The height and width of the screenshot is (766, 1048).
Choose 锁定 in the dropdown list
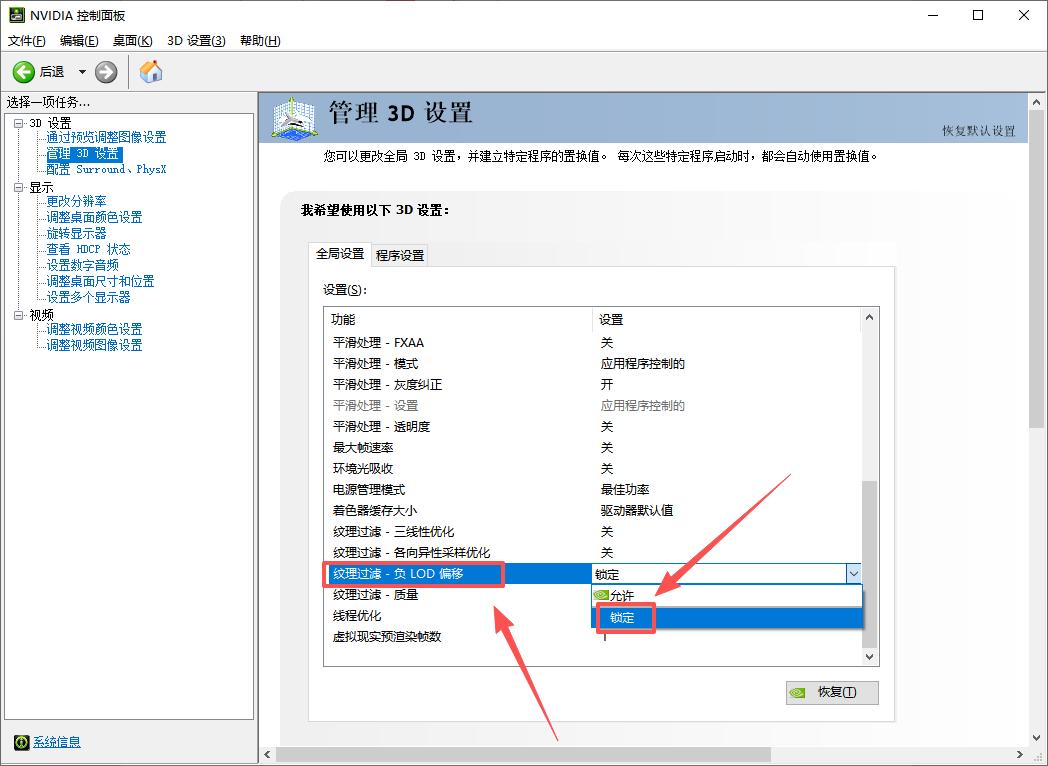pyautogui.click(x=727, y=618)
